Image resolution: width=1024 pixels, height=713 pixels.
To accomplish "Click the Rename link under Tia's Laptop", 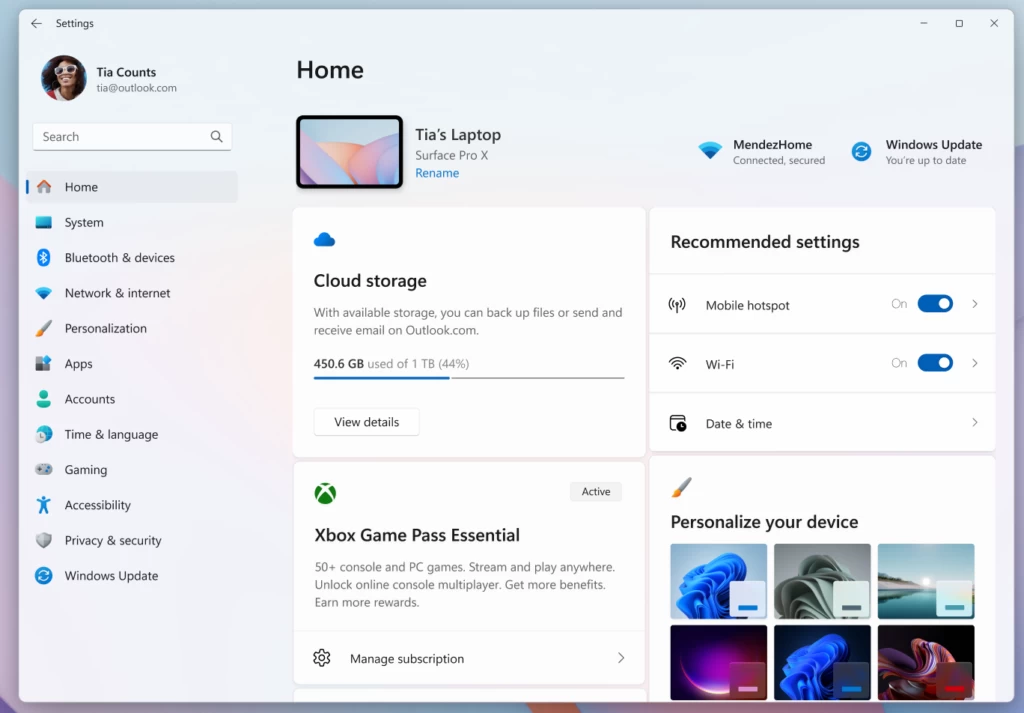I will pos(437,172).
